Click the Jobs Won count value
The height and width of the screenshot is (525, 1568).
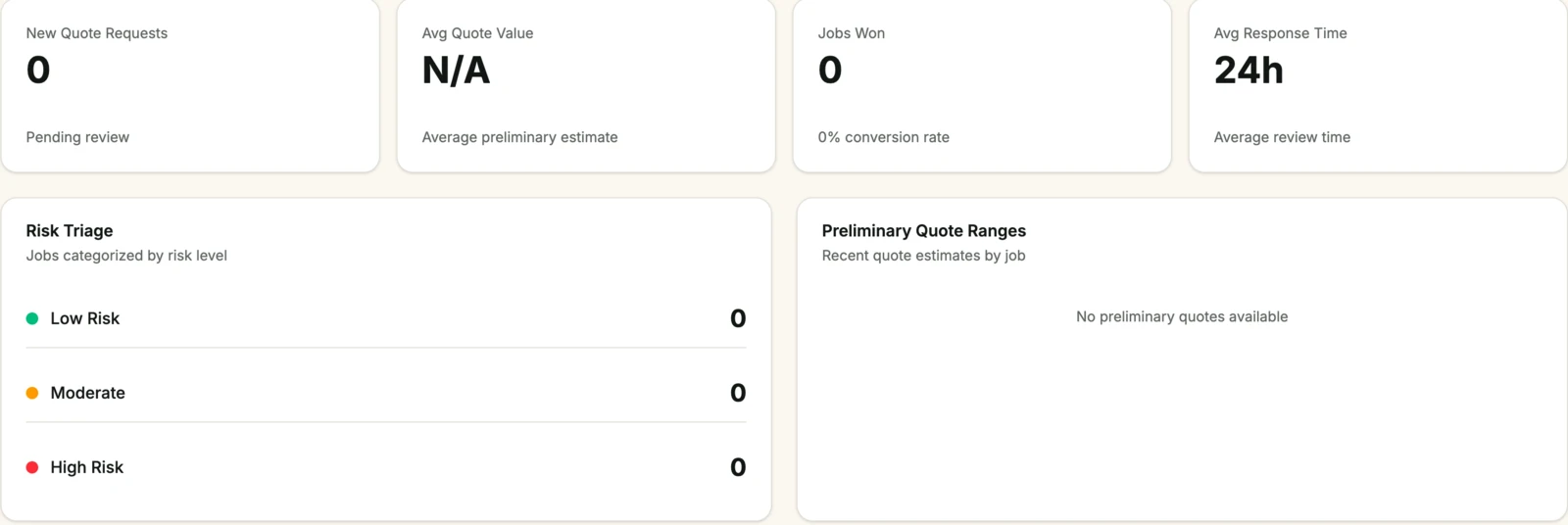[830, 71]
